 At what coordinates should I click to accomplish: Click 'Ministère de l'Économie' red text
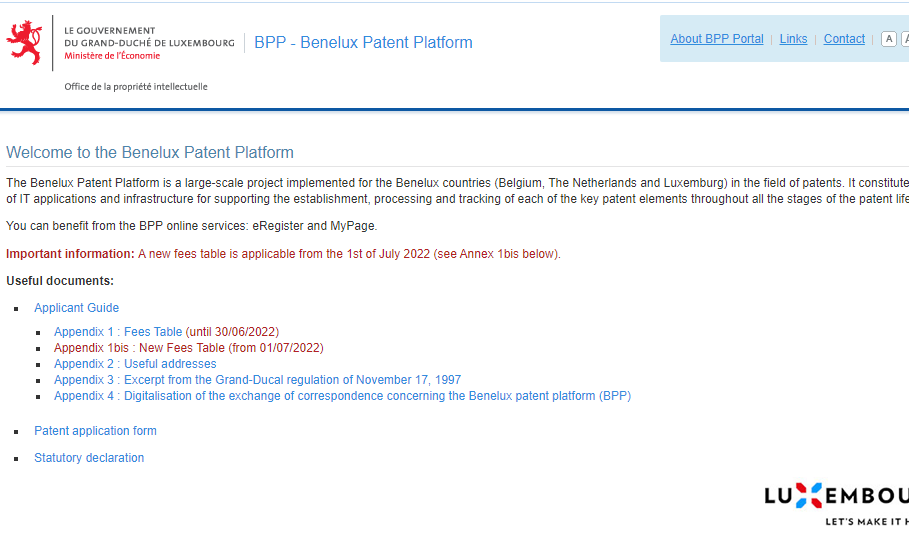(x=112, y=56)
